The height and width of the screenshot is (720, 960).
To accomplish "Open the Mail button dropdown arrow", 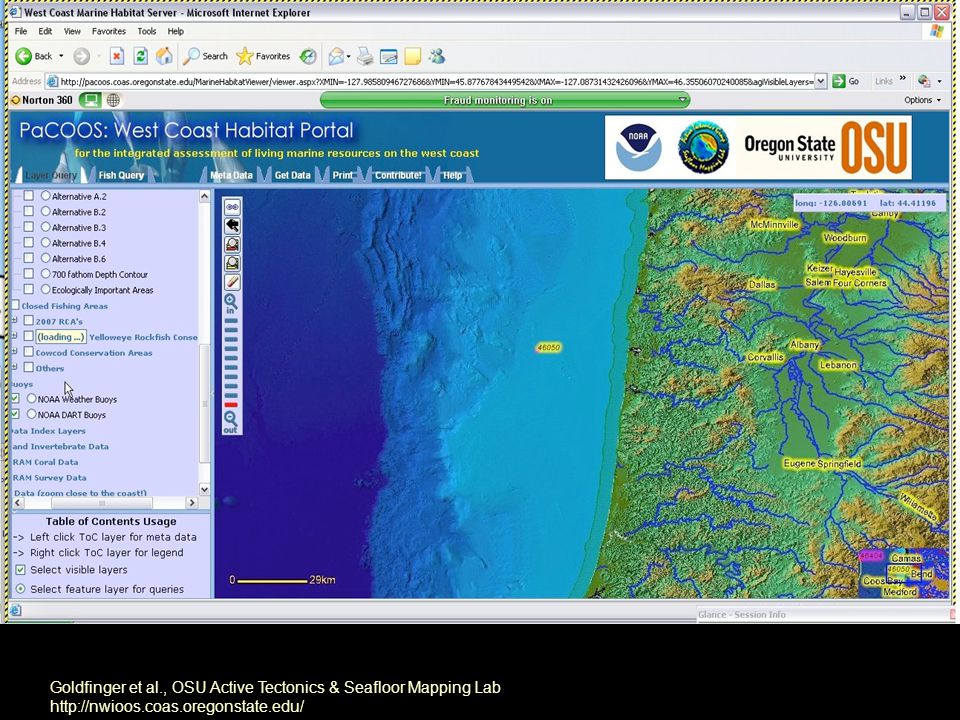I will click(x=348, y=57).
